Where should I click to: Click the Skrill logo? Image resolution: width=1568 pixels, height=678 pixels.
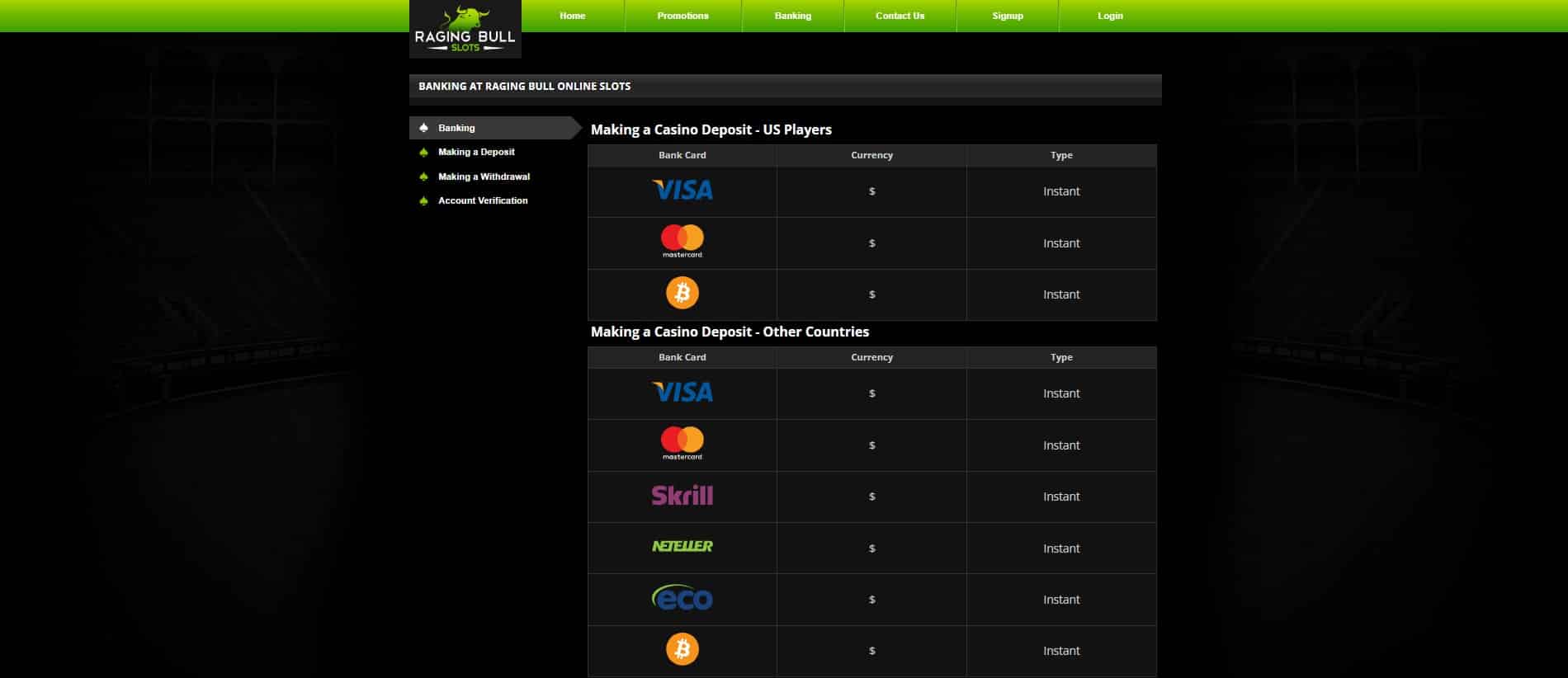[682, 495]
